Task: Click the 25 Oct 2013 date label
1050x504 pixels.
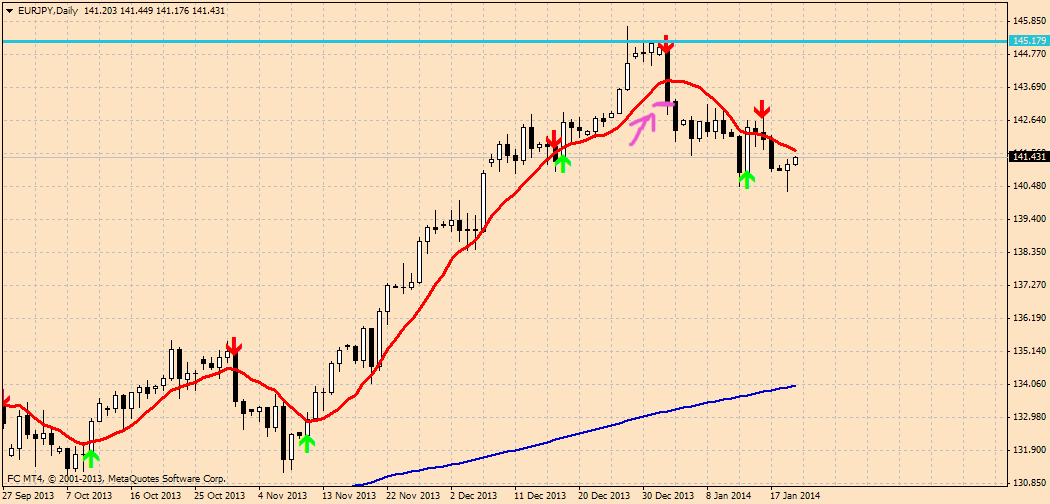Action: 218,496
